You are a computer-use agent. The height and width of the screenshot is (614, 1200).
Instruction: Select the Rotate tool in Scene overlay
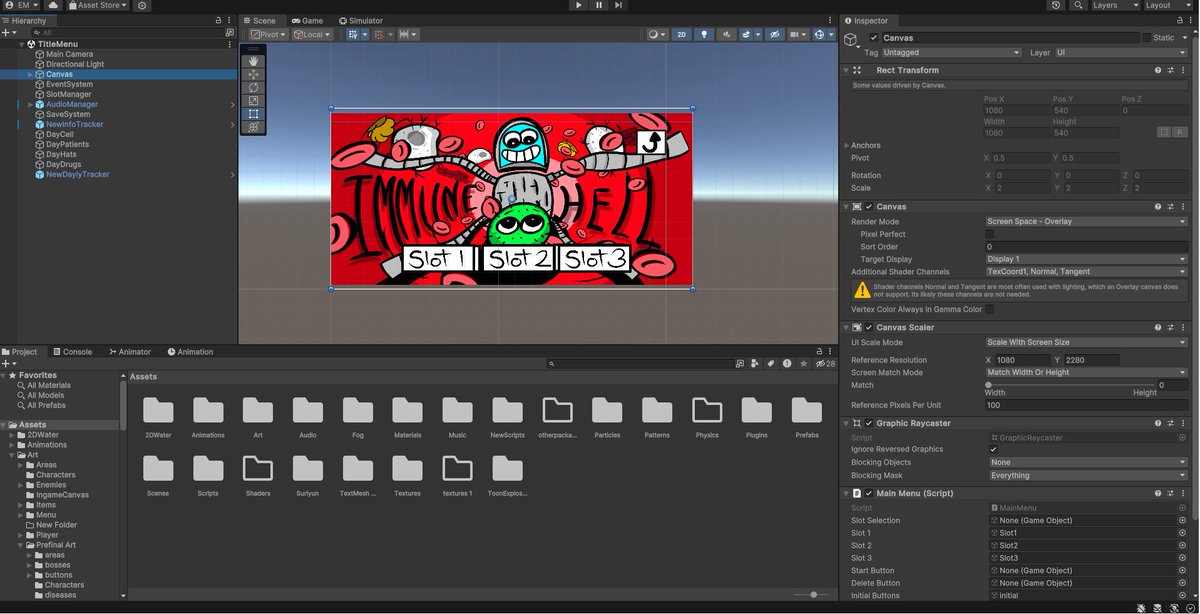coord(253,87)
